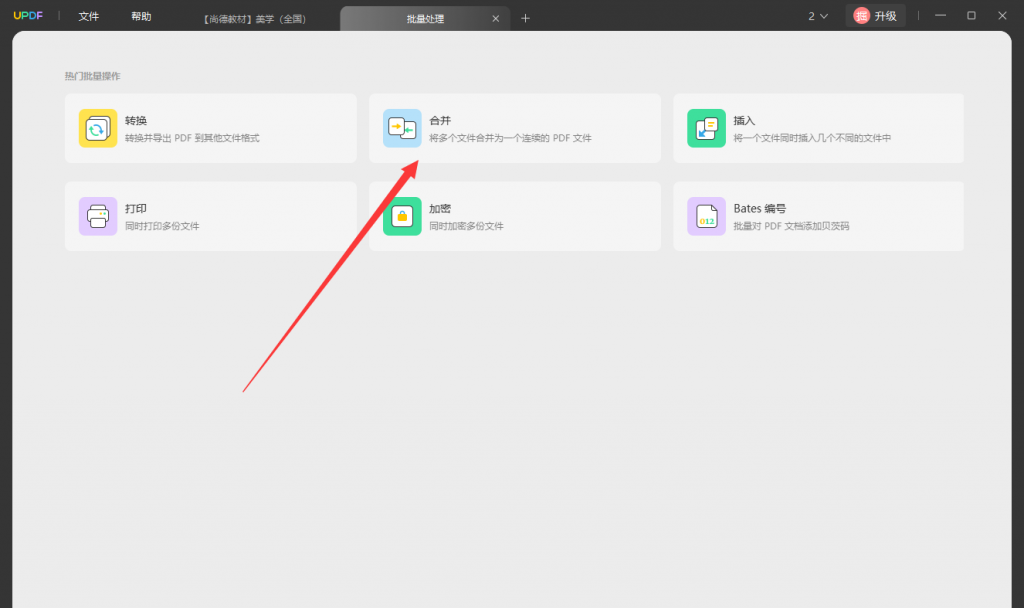
Task: Open the 合并 card description text
Action: (510, 138)
